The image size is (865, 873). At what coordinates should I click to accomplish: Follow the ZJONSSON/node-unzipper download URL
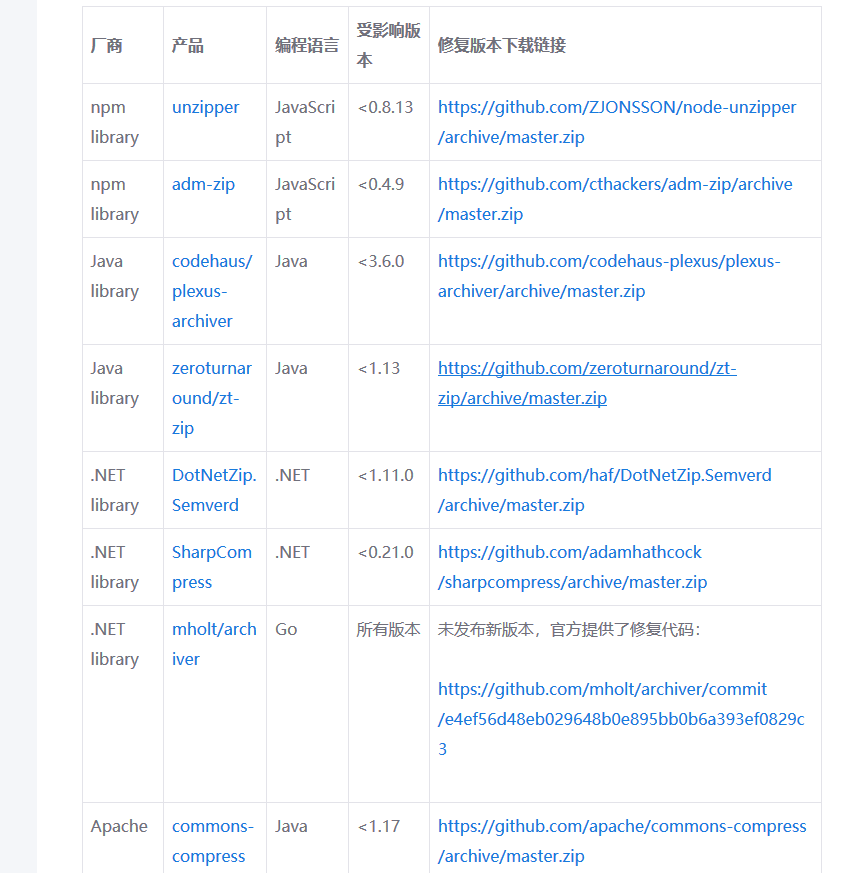tap(617, 122)
